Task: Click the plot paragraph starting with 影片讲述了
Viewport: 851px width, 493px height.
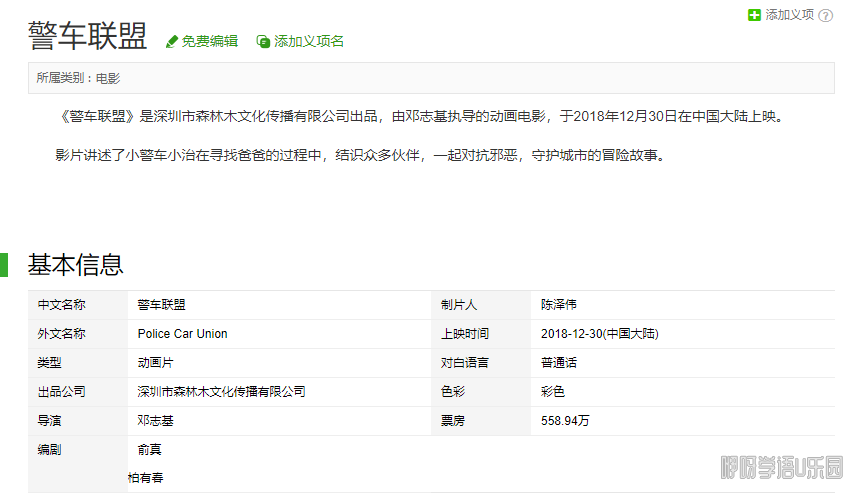Action: coord(360,155)
